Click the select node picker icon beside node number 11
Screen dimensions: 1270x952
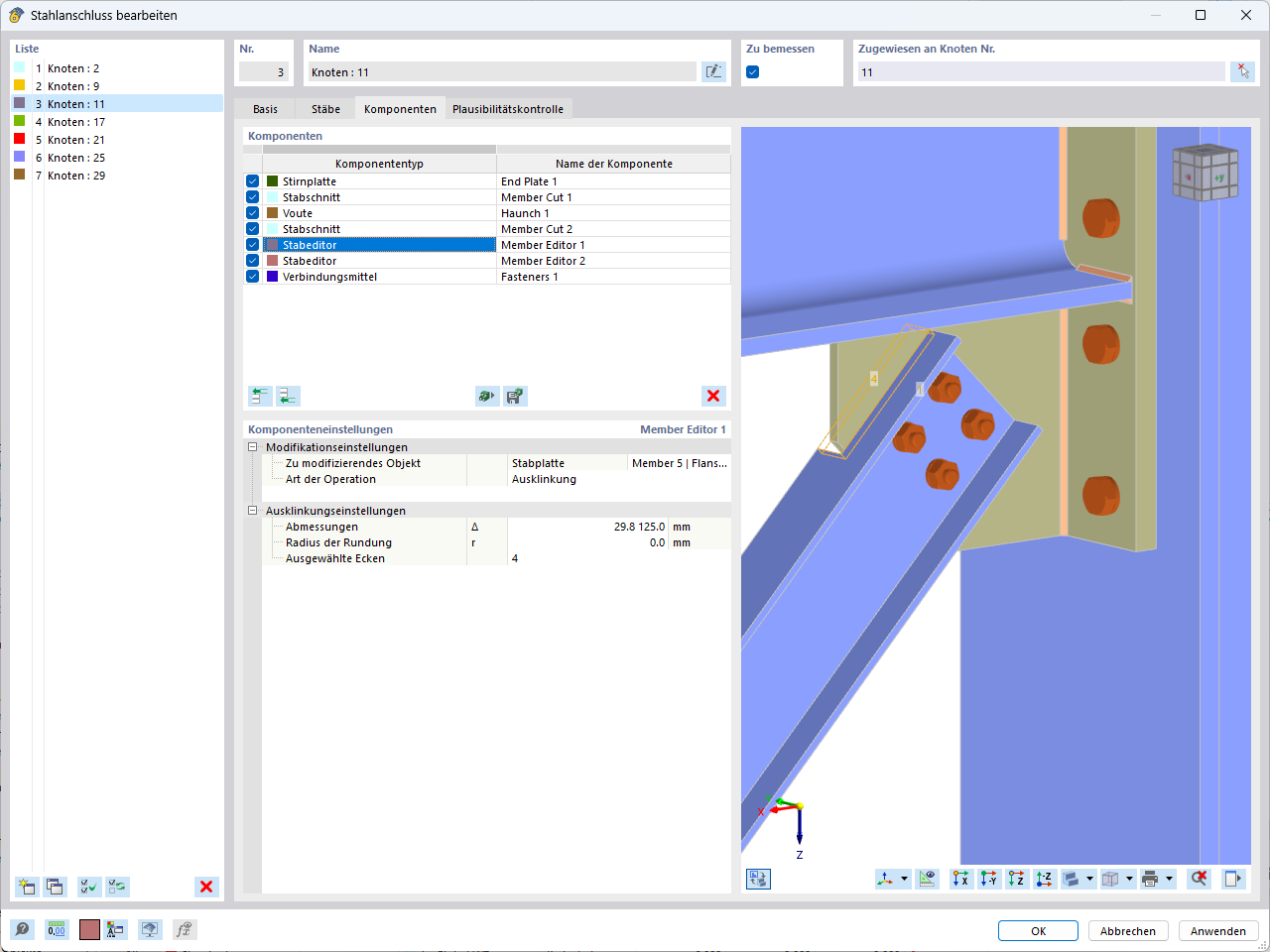click(x=1242, y=71)
